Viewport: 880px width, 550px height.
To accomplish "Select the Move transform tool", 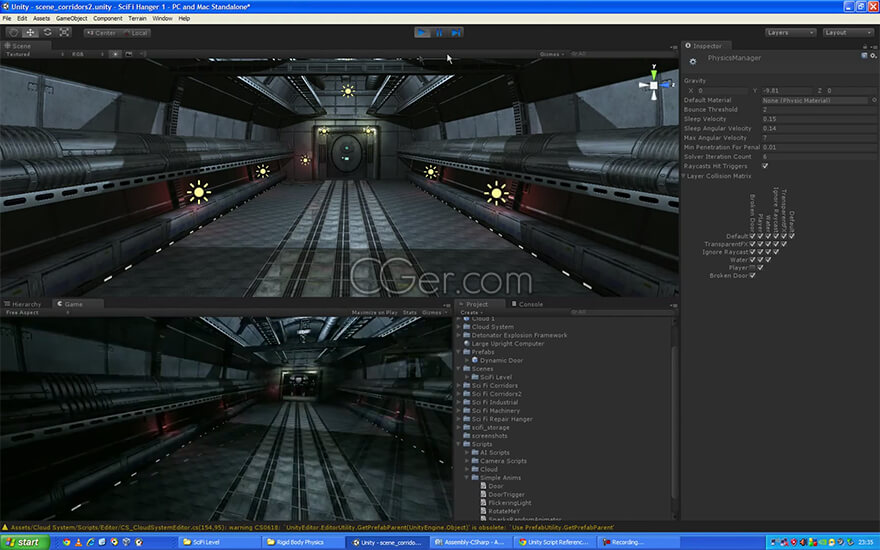I will (30, 33).
